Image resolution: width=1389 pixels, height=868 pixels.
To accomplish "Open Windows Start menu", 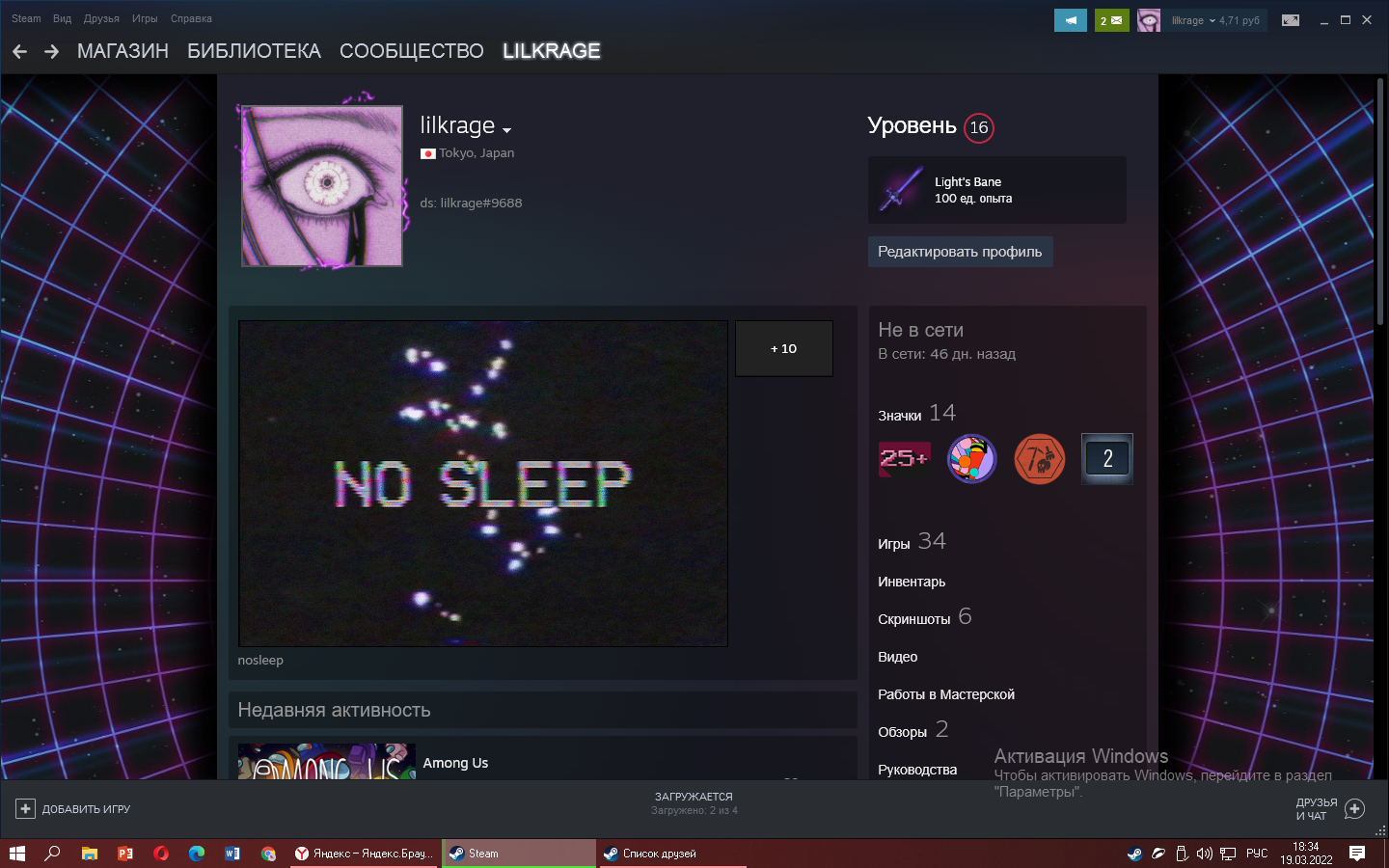I will [16, 854].
